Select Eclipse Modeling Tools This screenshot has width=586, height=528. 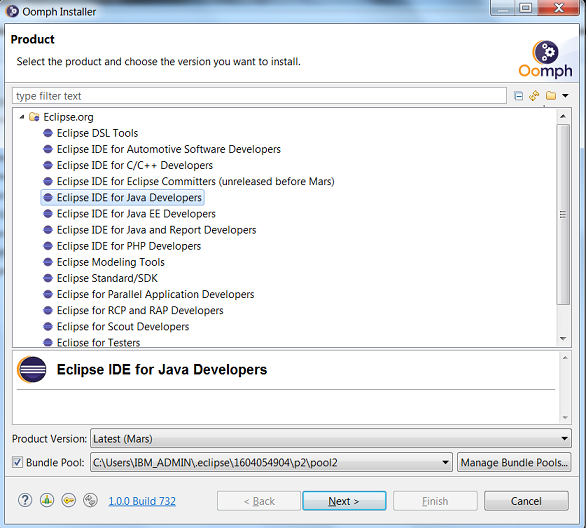pos(111,262)
